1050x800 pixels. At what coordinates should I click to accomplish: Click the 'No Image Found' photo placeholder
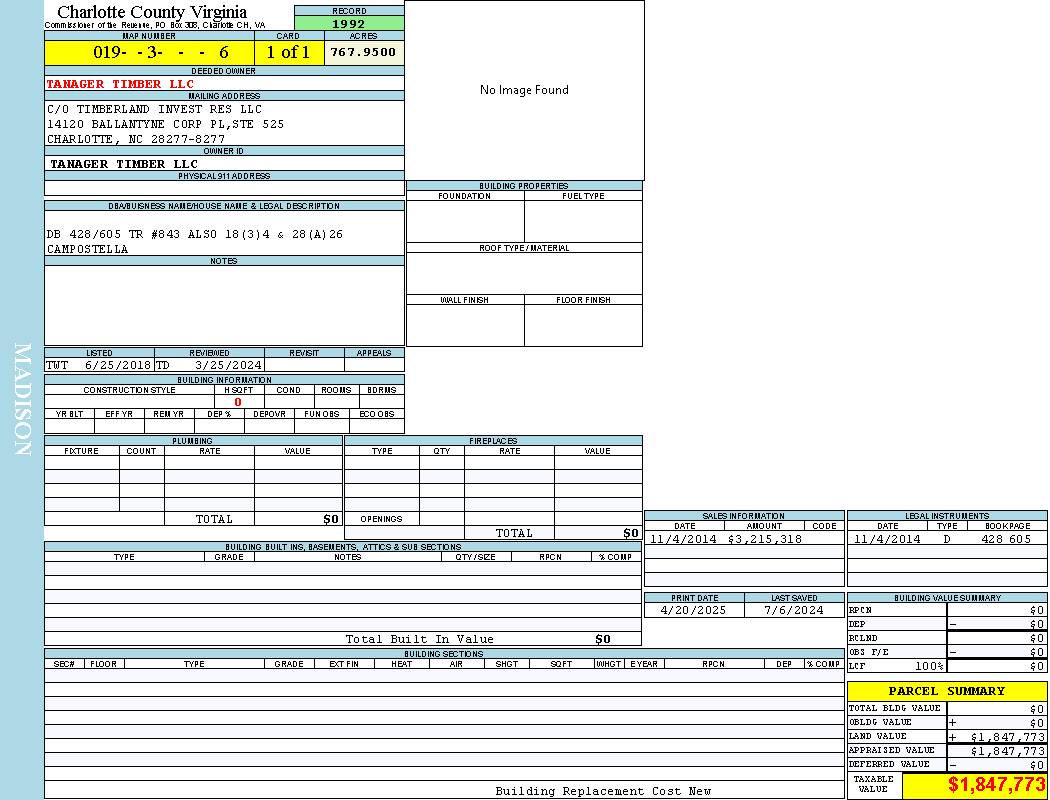524,90
